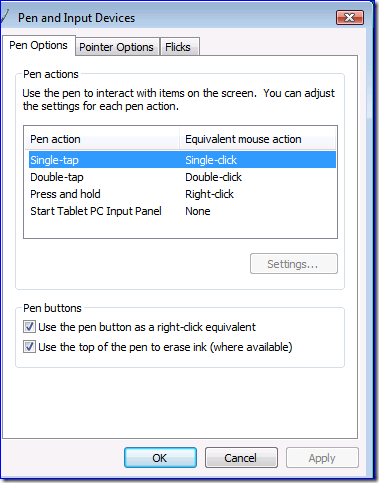Switch to the Pointer Options tab
Viewport: 379px width, 483px height.
tap(116, 47)
